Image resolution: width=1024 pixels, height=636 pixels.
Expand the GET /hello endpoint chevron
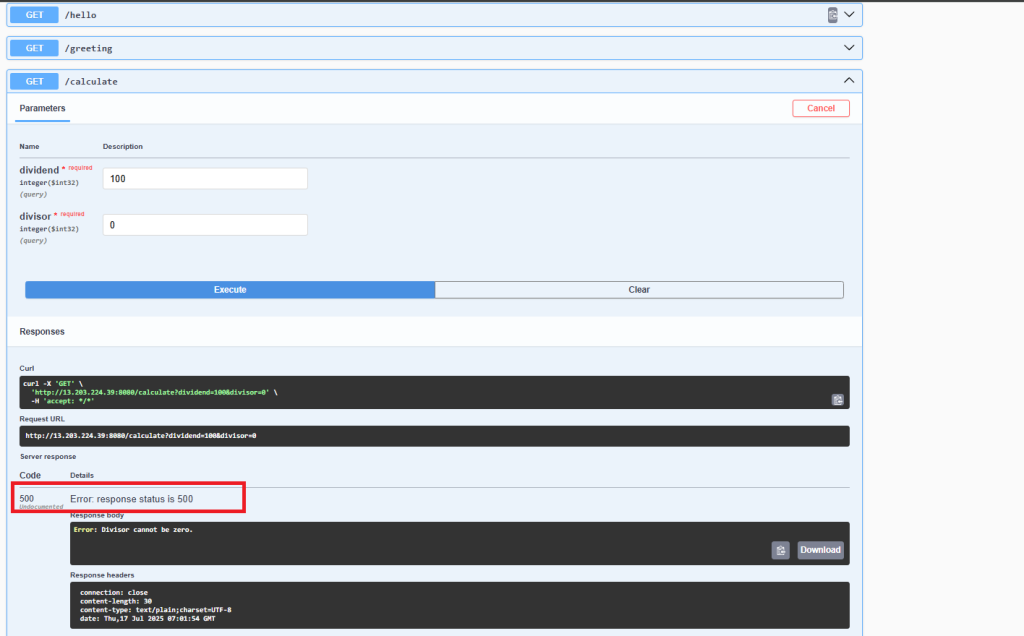point(849,14)
